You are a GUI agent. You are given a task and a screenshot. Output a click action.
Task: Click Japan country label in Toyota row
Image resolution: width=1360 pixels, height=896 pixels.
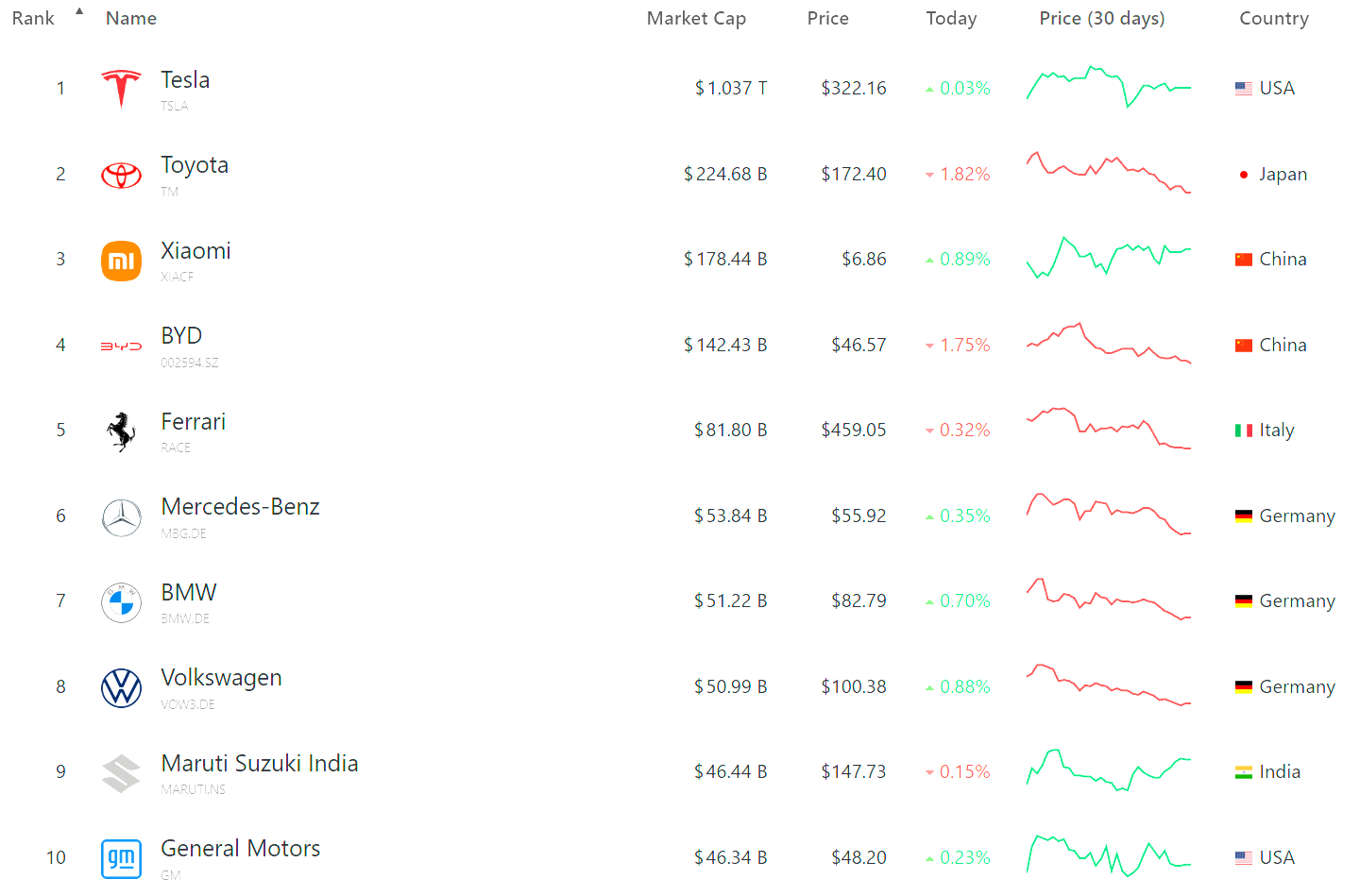(x=1283, y=175)
